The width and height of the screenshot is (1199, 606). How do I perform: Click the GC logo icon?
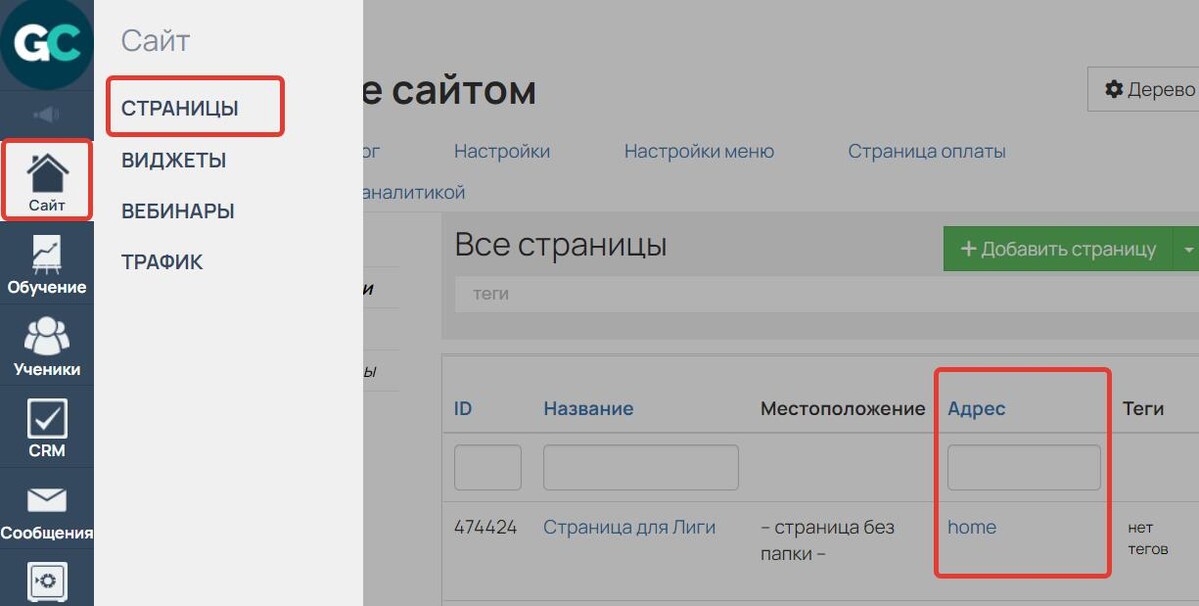pyautogui.click(x=47, y=44)
